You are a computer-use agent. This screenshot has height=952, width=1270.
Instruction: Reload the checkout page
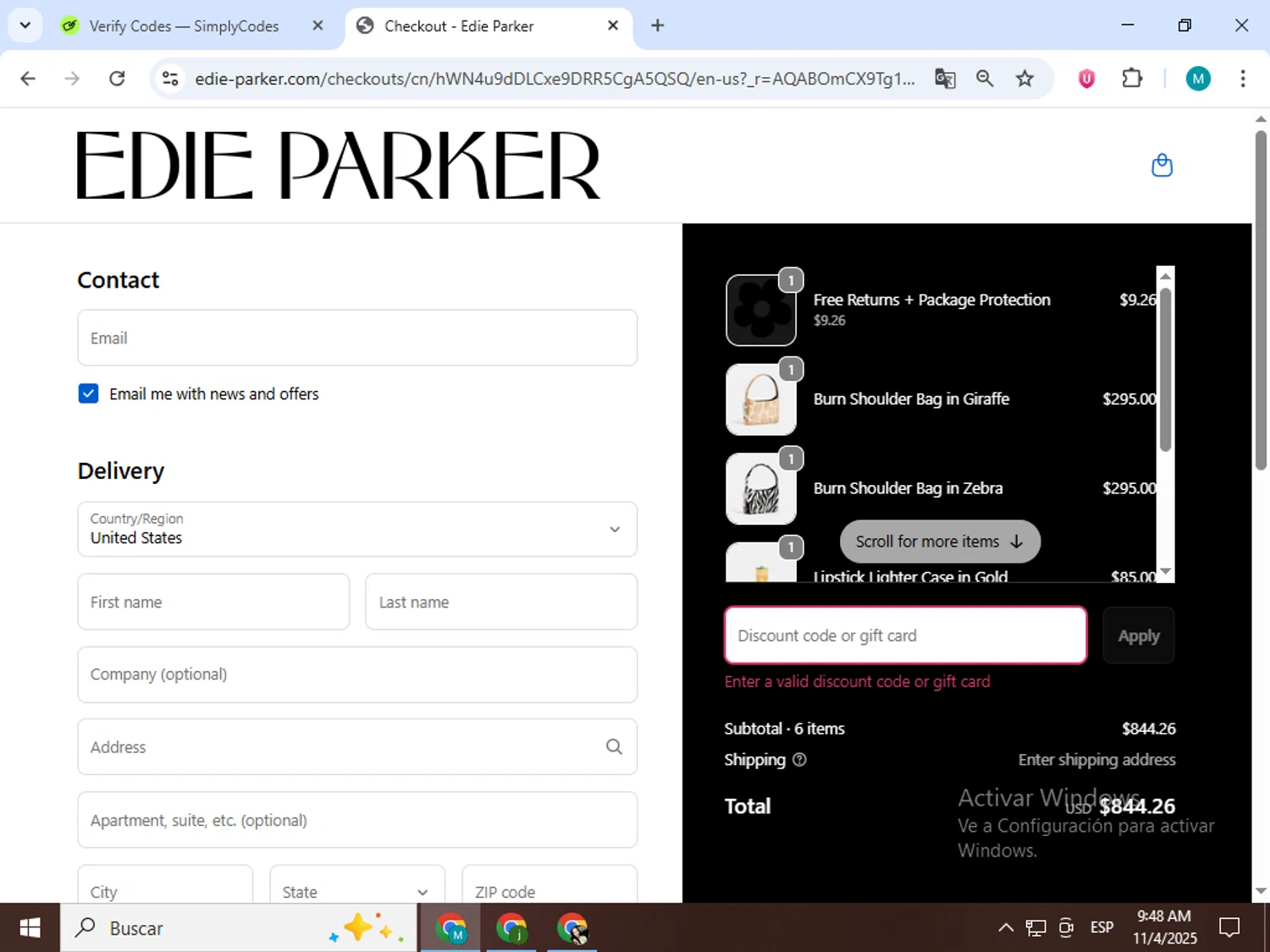pos(117,79)
